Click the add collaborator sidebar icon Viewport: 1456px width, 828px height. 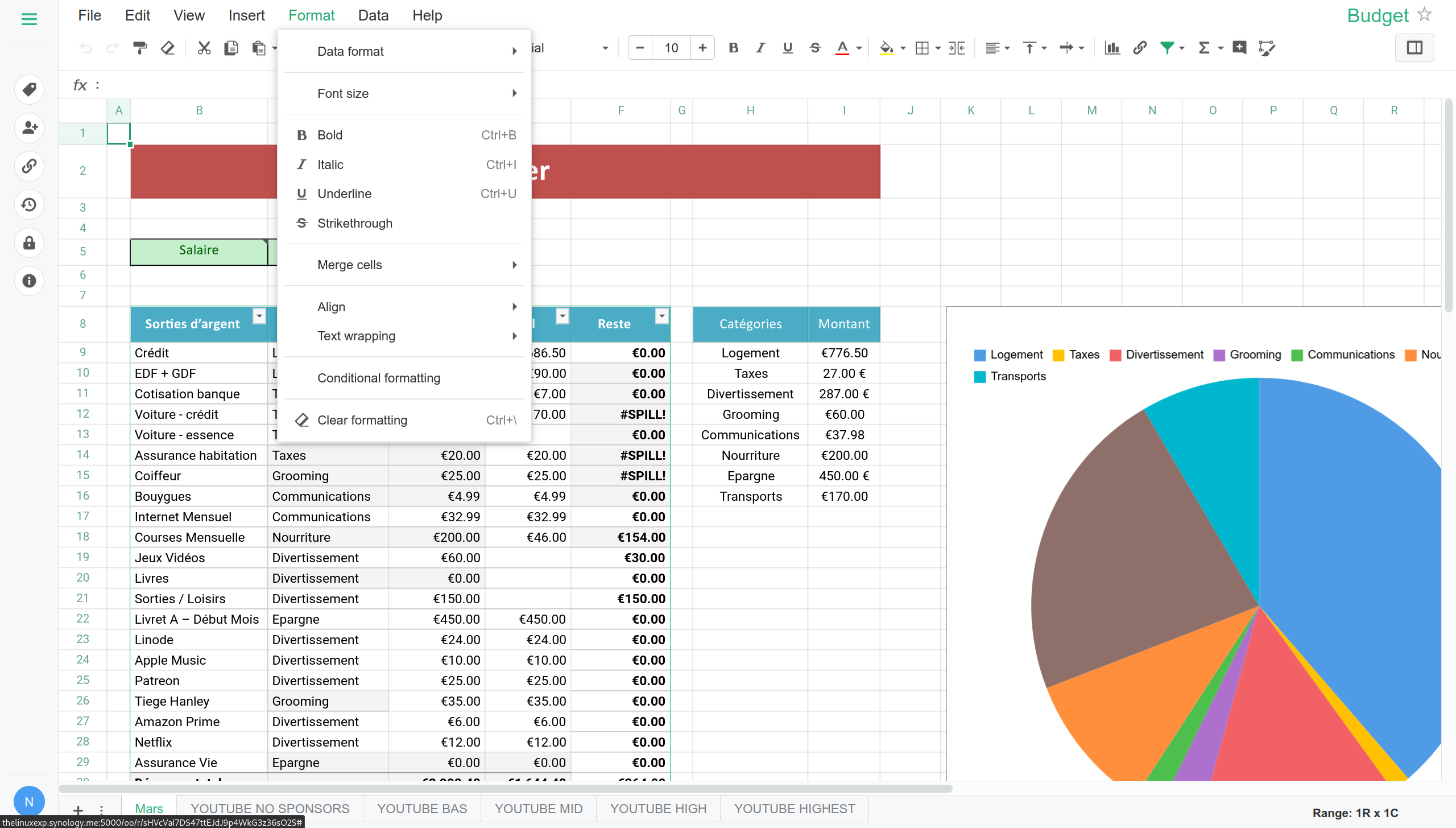pos(29,127)
